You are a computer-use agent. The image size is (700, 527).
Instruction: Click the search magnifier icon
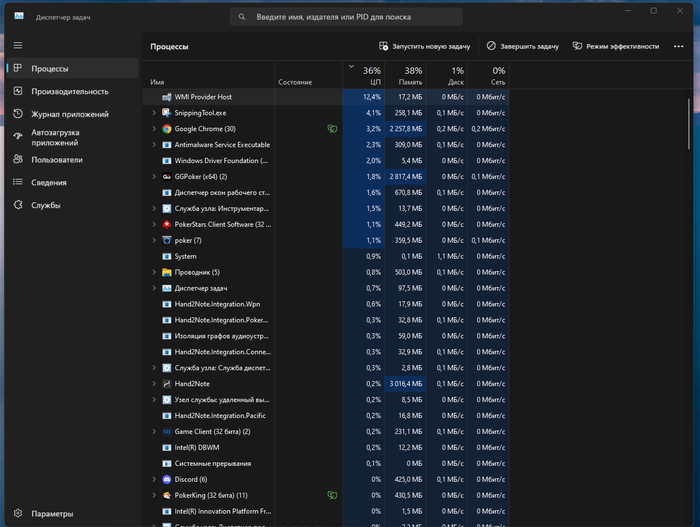point(242,17)
